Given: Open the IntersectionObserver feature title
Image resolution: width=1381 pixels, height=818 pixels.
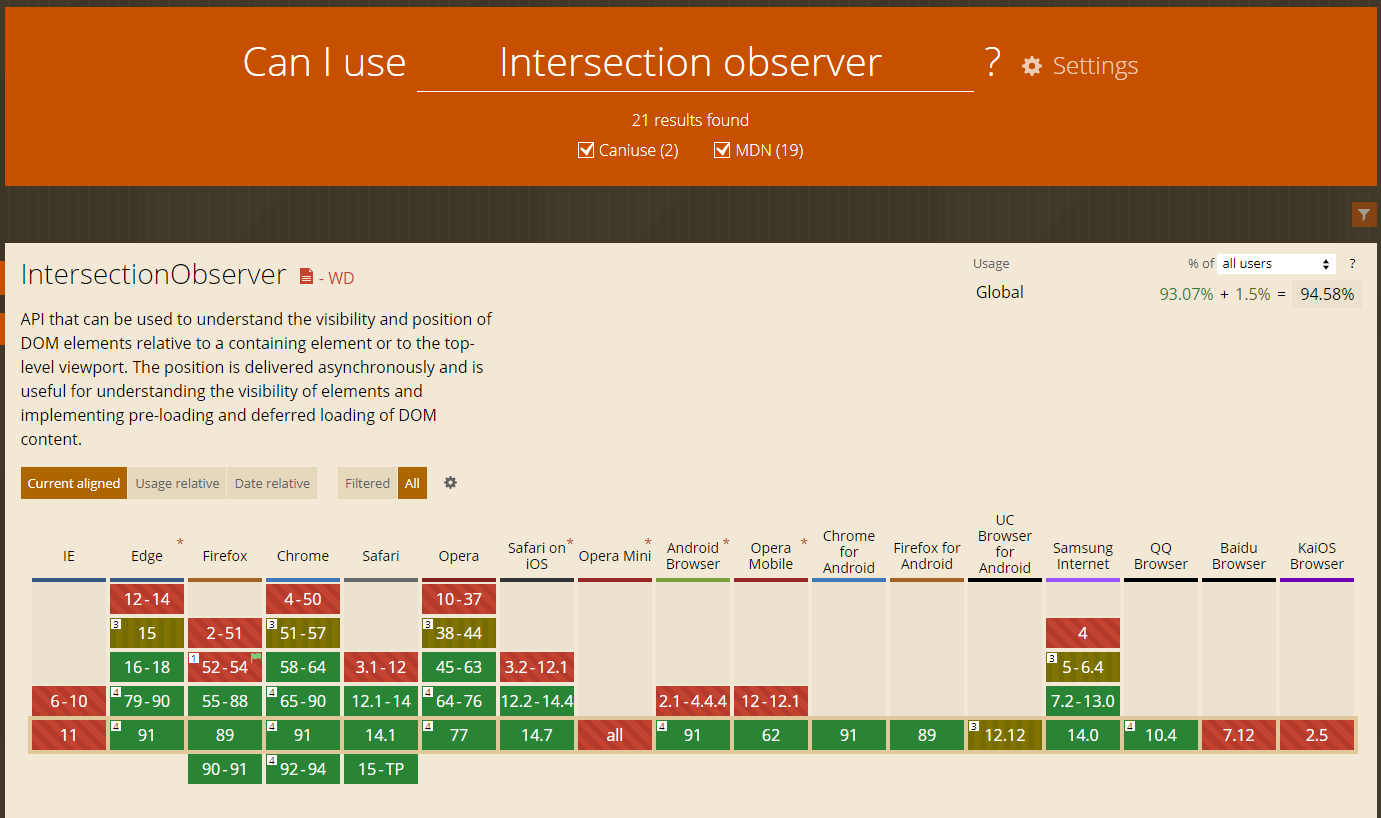Looking at the screenshot, I should click(154, 275).
